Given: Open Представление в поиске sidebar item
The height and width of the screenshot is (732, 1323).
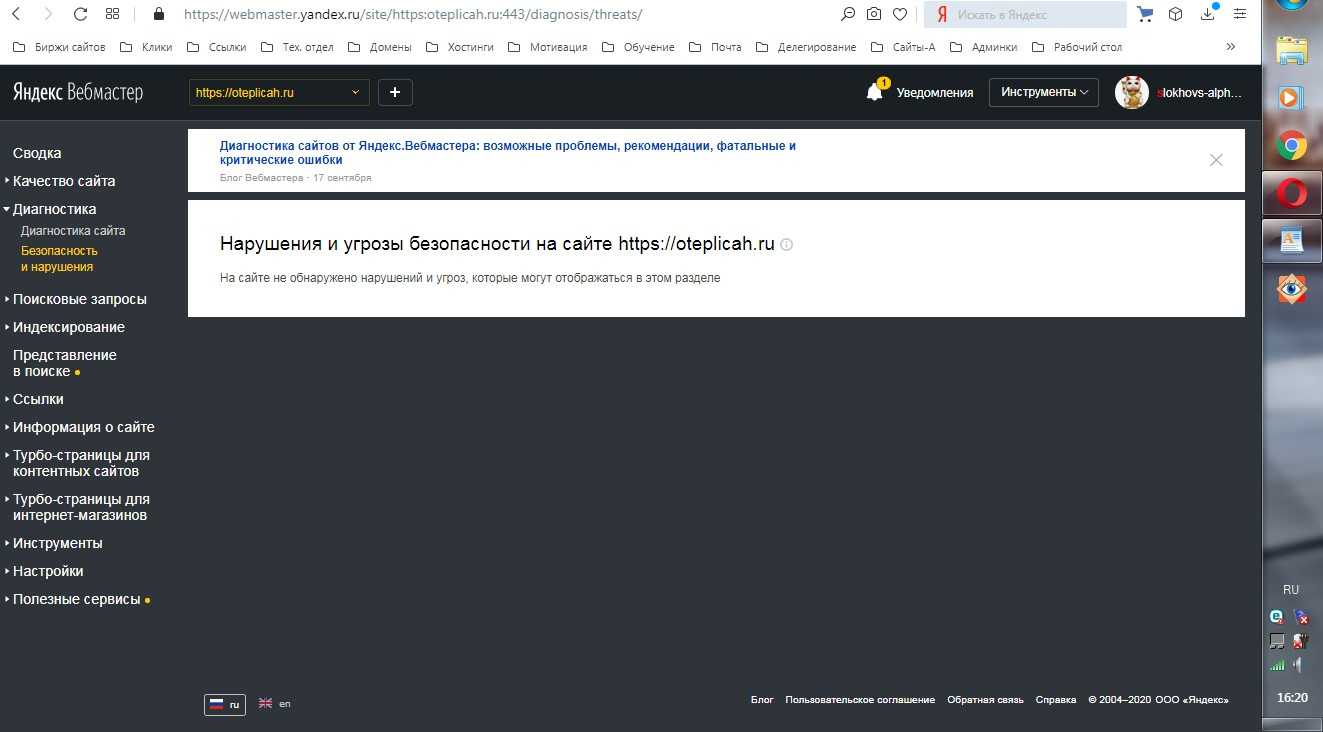Looking at the screenshot, I should point(64,363).
